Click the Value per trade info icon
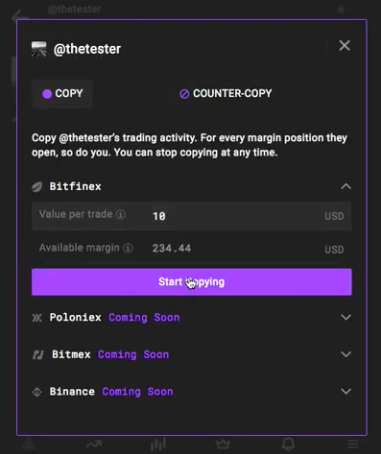 pyautogui.click(x=121, y=214)
